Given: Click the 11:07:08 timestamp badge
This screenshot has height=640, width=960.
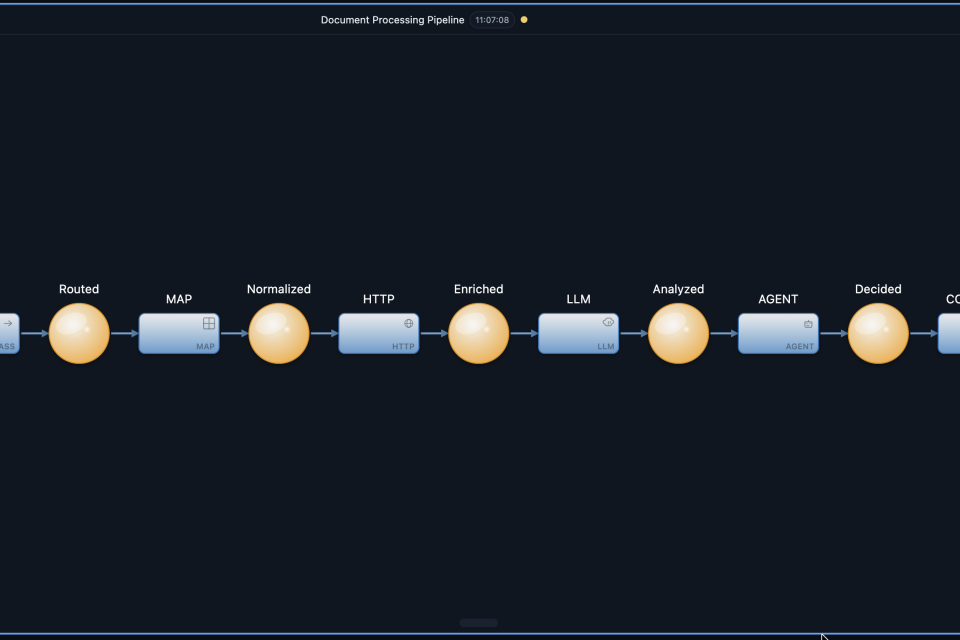Looking at the screenshot, I should point(492,20).
